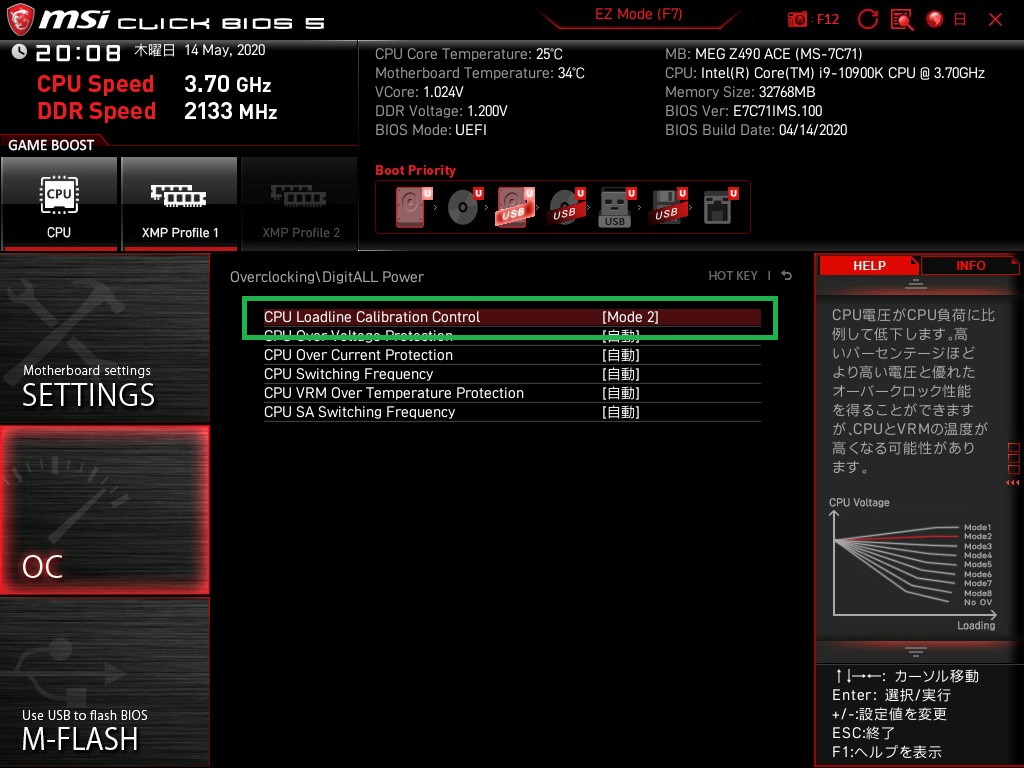Open the OC overclocking section
1024x768 pixels.
pos(104,510)
